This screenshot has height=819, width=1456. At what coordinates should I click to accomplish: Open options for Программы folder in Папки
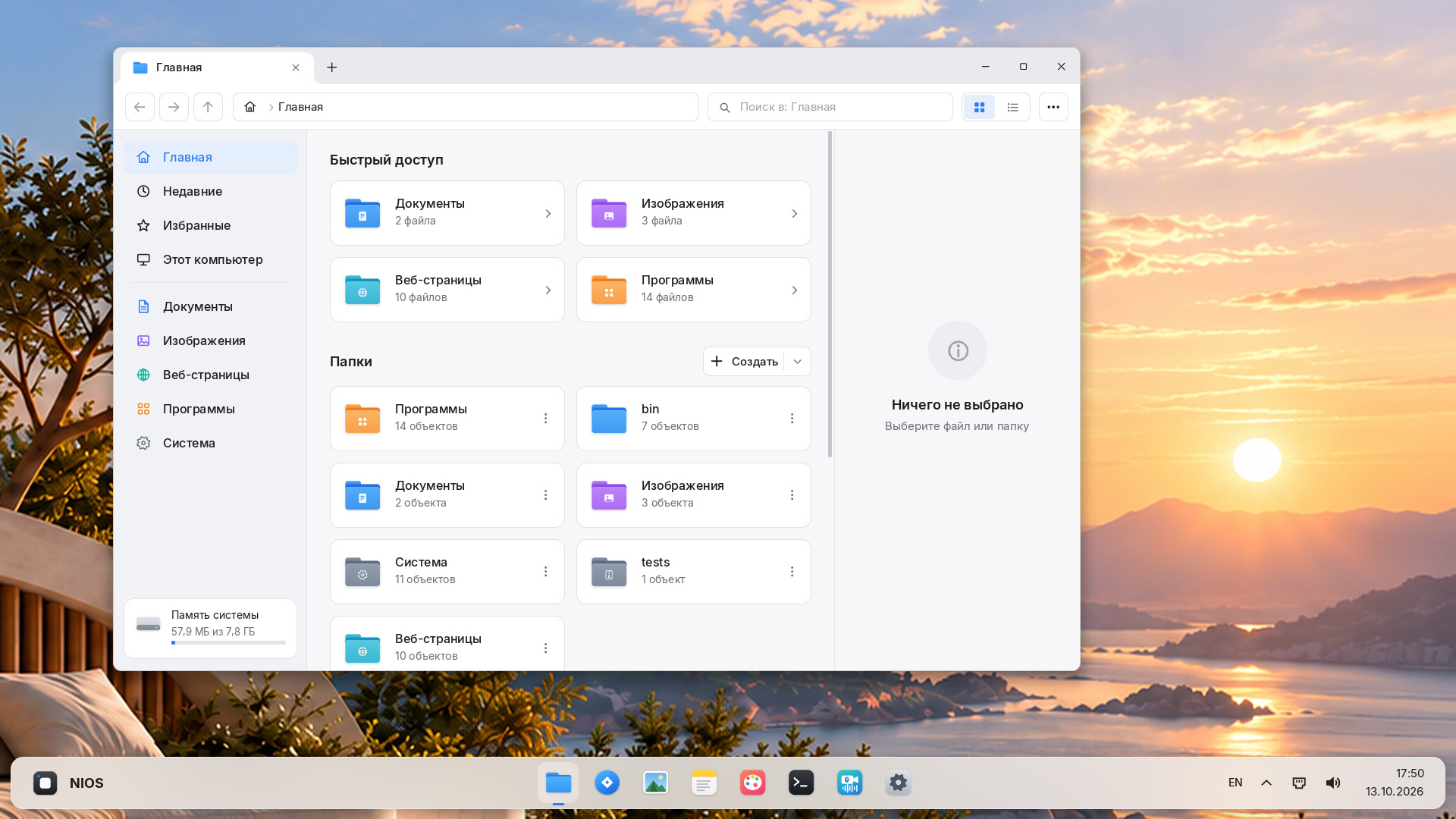tap(545, 419)
